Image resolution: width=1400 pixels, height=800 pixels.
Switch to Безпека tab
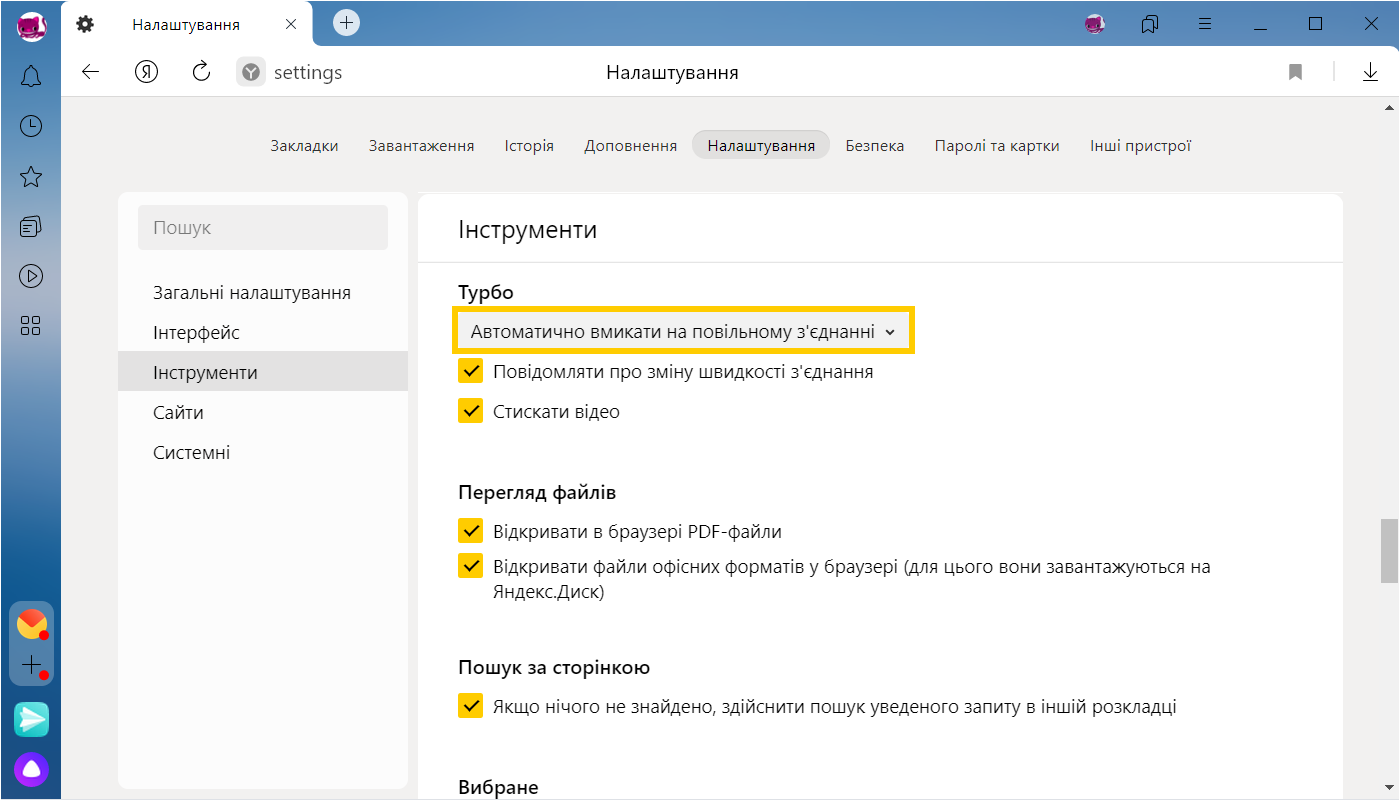tap(875, 146)
